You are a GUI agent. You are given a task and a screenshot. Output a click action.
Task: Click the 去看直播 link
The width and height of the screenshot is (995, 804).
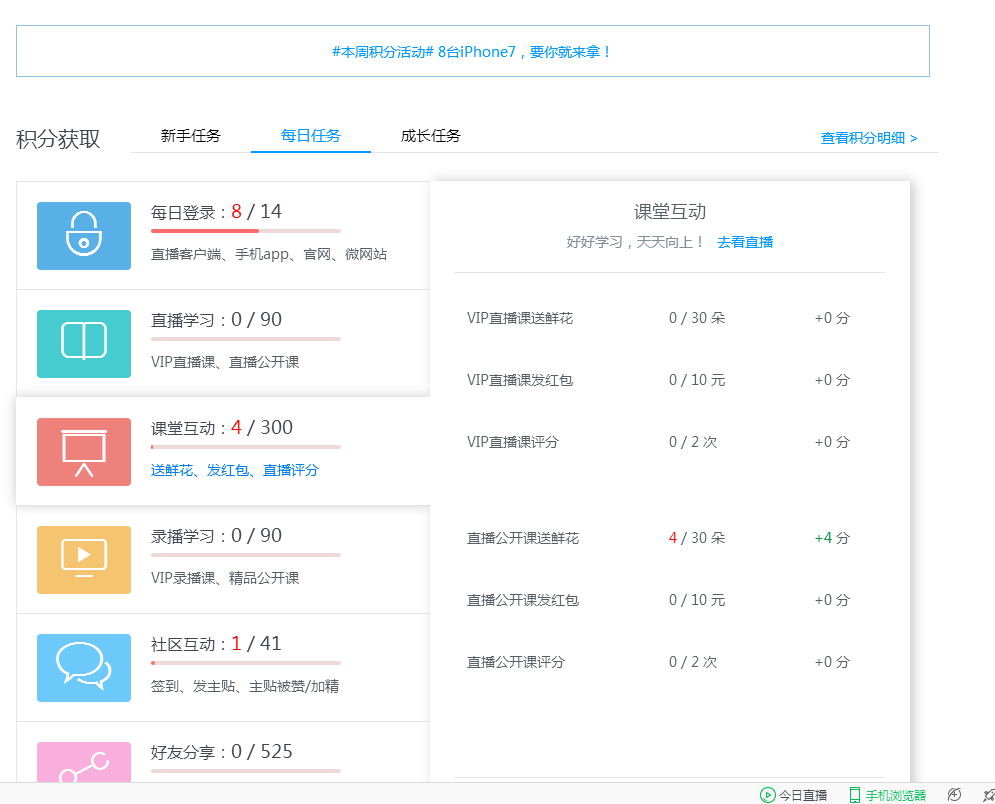[745, 242]
